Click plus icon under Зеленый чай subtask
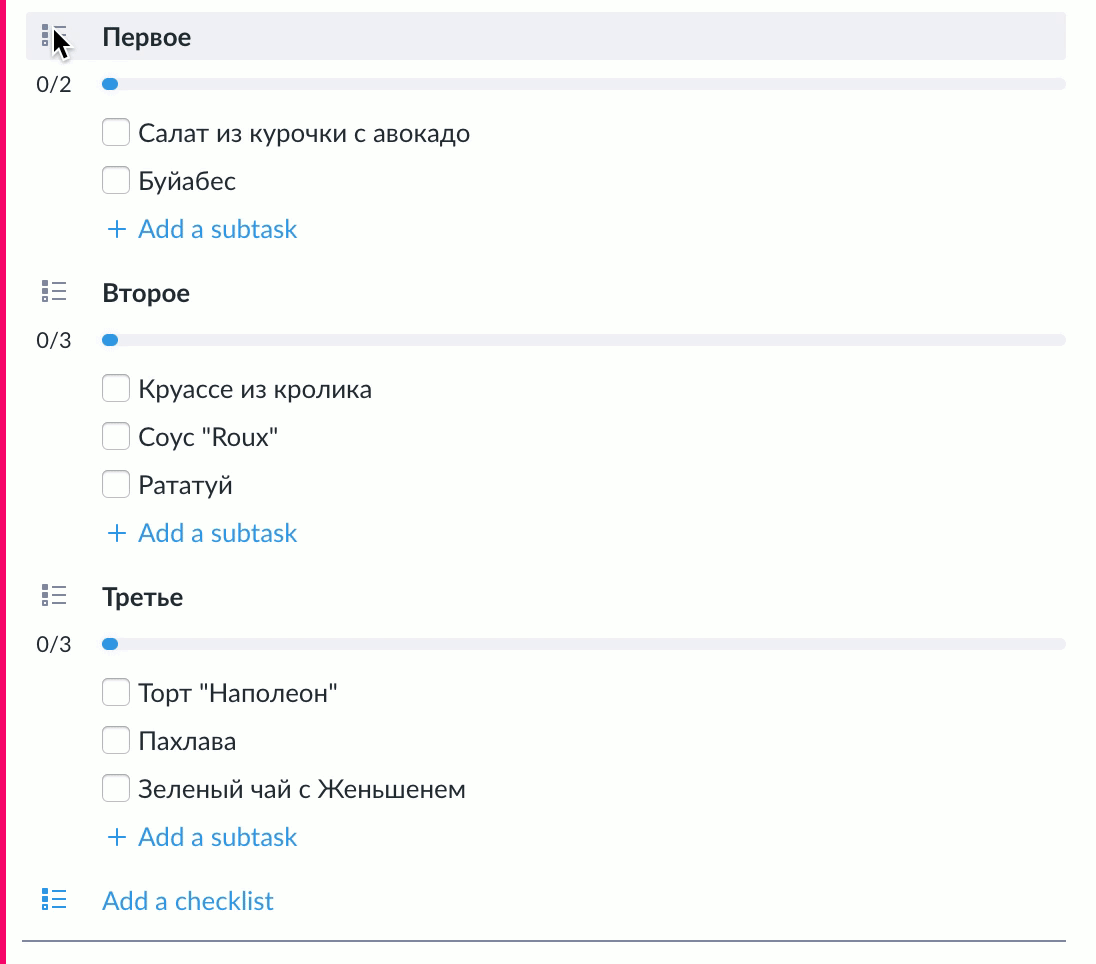The width and height of the screenshot is (1096, 964). point(117,837)
